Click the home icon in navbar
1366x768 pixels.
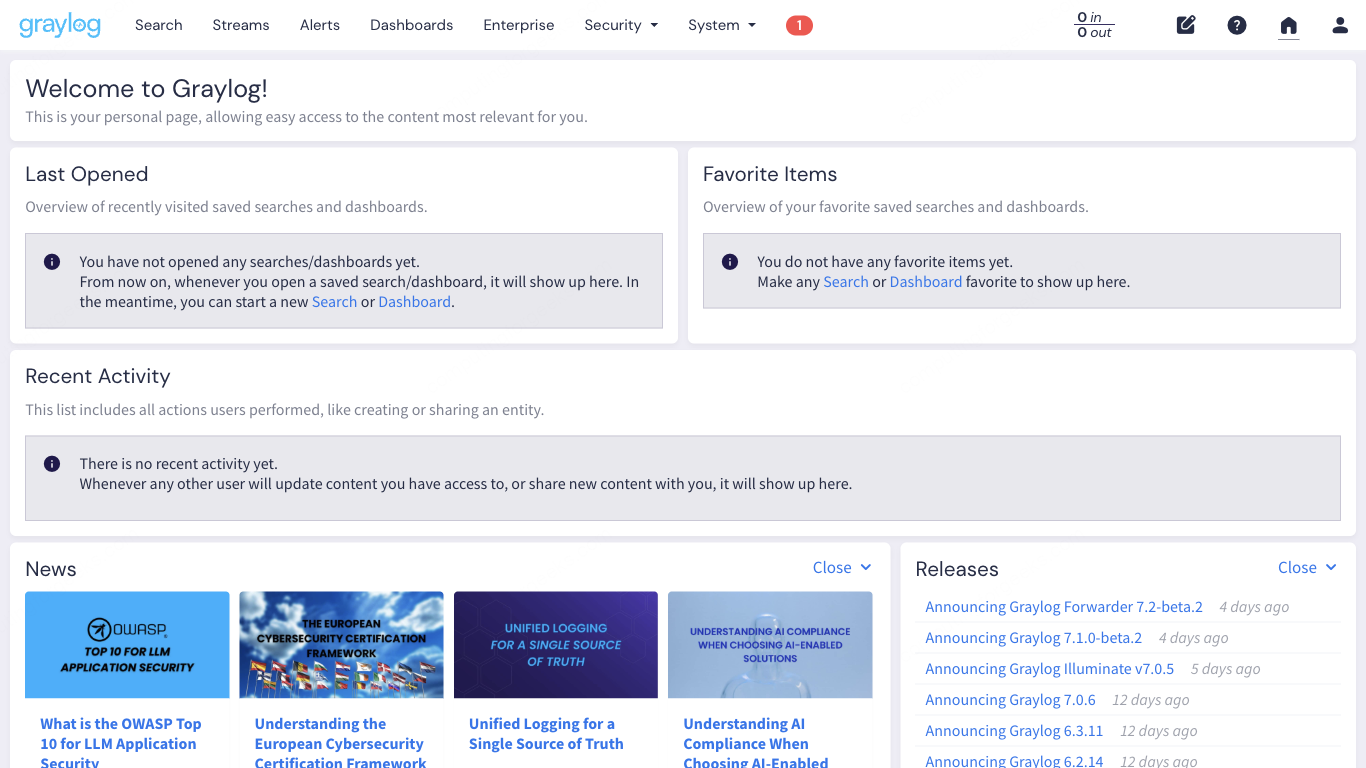tap(1289, 26)
